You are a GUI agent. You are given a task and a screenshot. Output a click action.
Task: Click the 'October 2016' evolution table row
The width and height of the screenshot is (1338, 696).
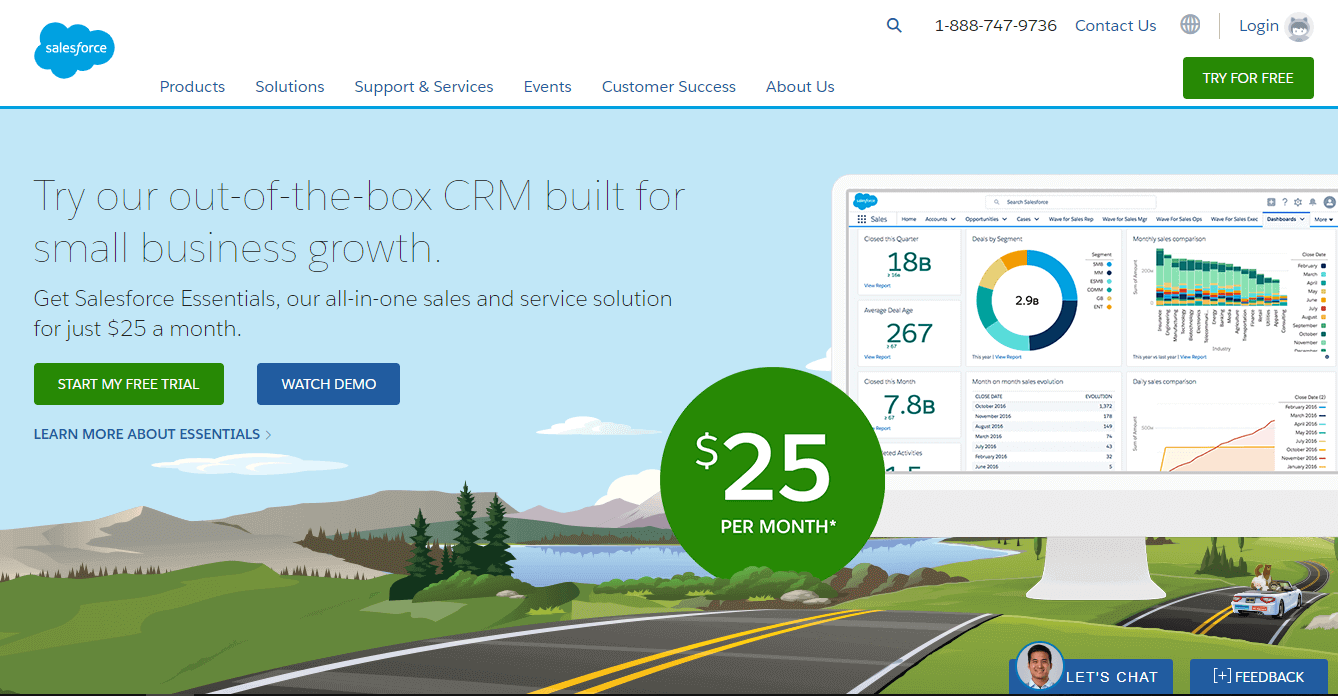(x=1043, y=406)
